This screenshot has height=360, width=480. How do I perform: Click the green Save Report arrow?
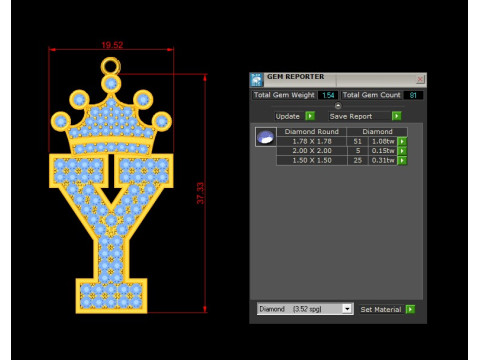coord(396,116)
